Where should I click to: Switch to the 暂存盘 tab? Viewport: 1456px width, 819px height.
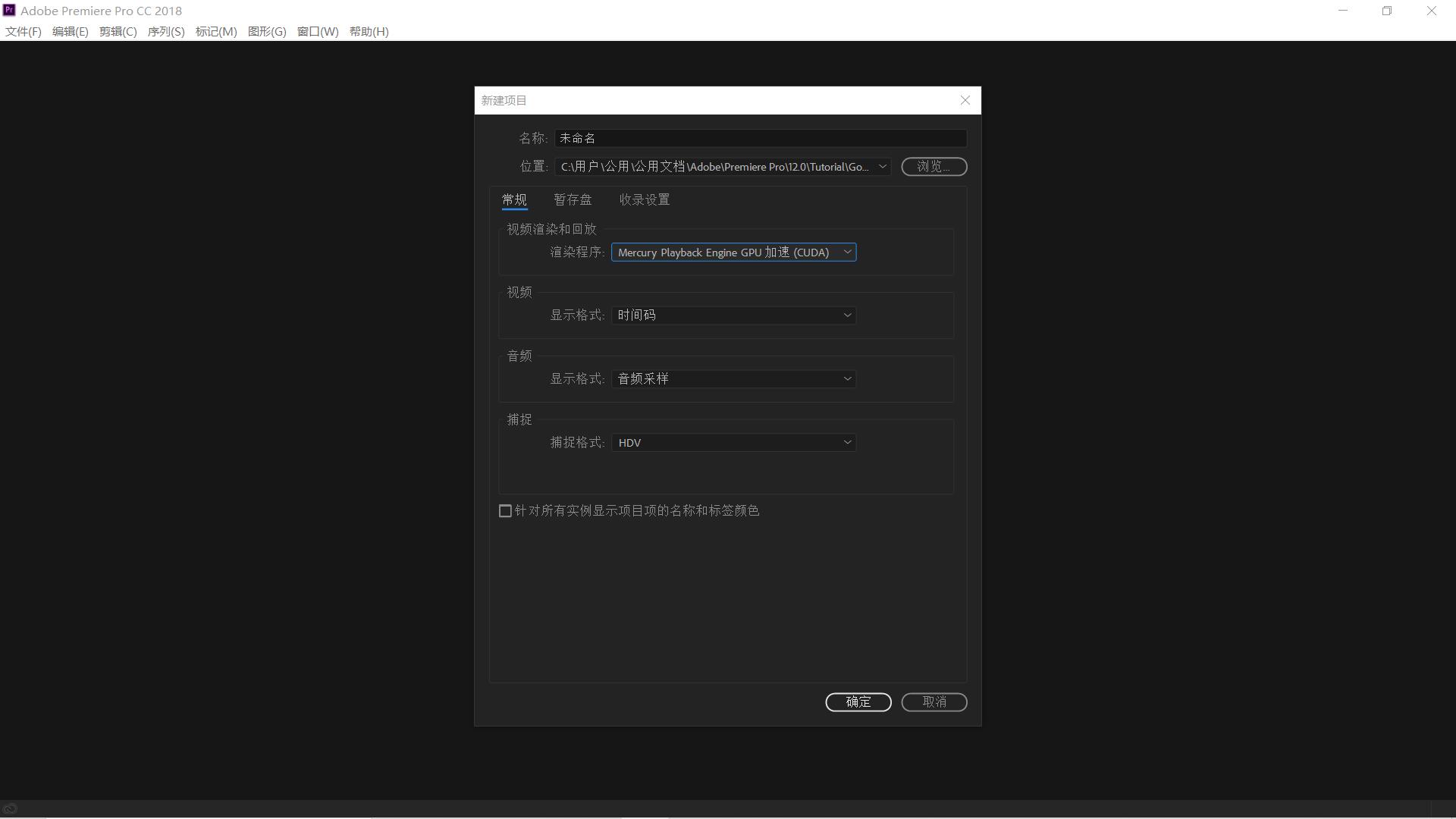(x=573, y=200)
